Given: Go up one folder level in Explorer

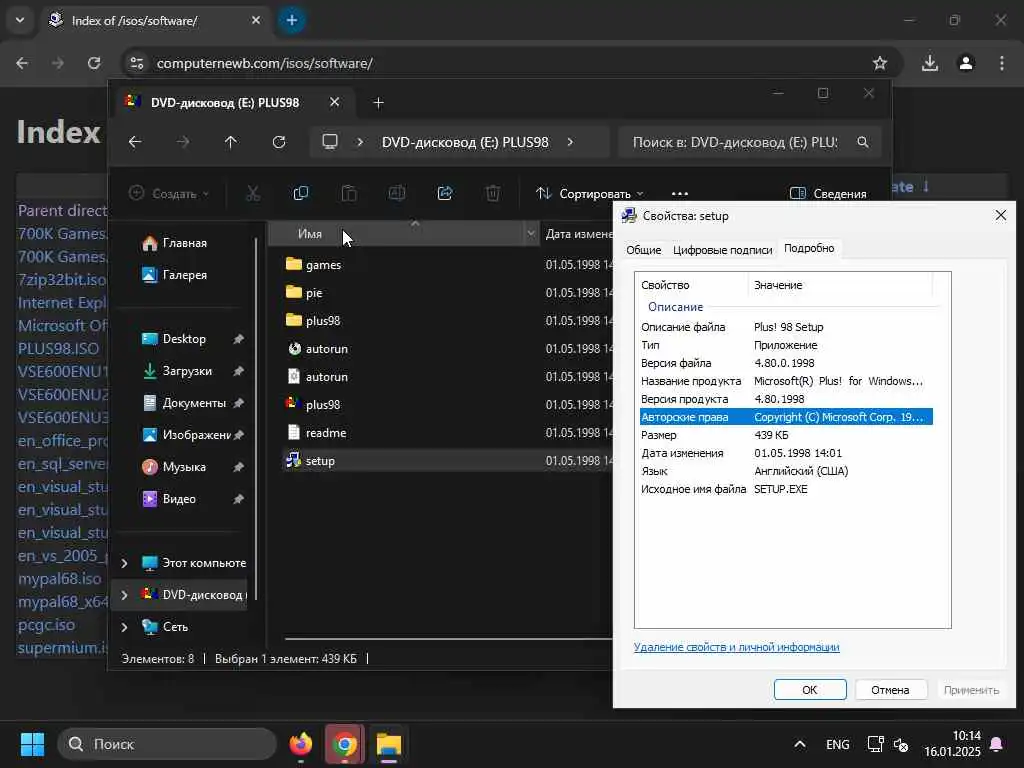Looking at the screenshot, I should point(231,142).
